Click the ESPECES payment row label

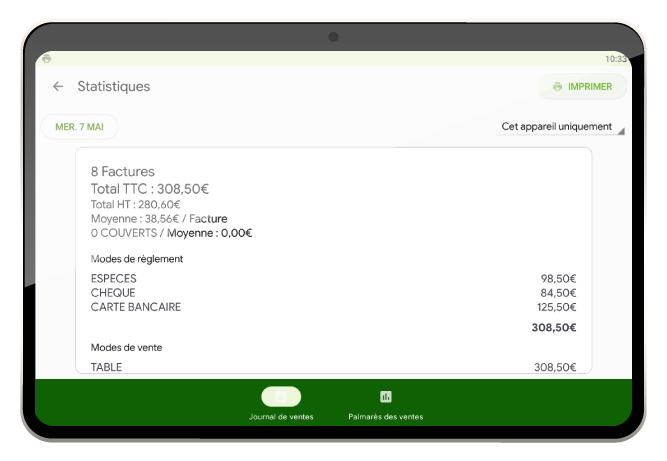[114, 279]
